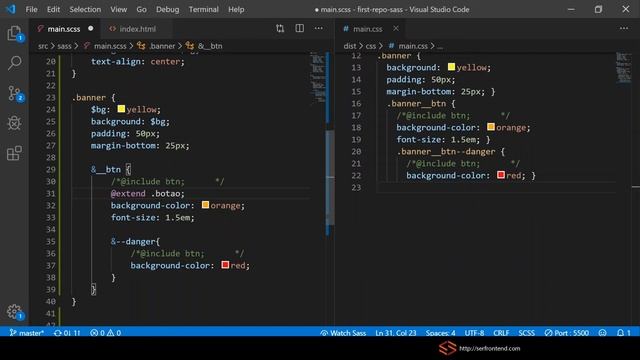Open the errors and warnings status item
Viewport: 640px width, 360px height.
point(105,333)
